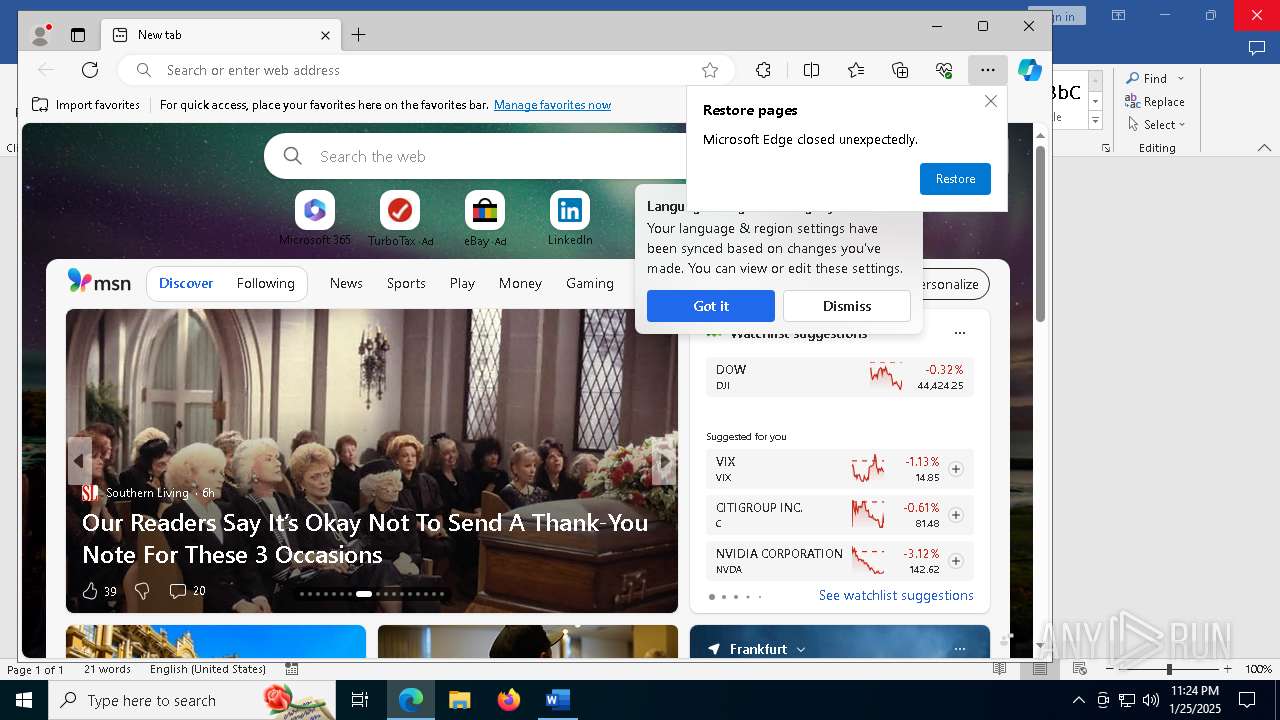Refresh the page in Edge

[x=90, y=70]
